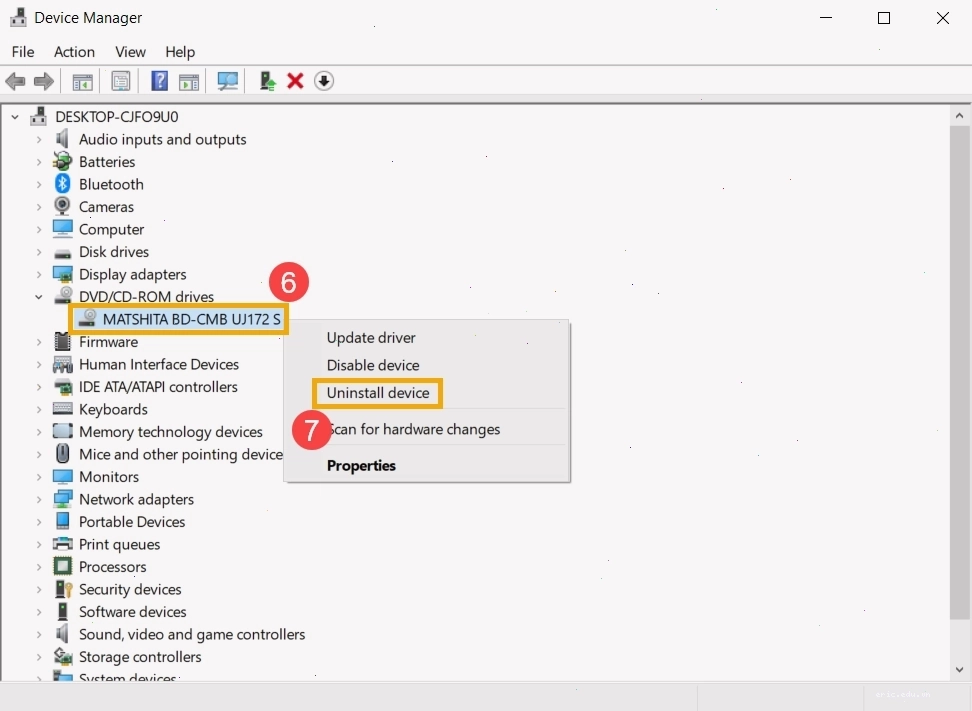
Task: Expand the Audio inputs and outputs node
Action: 38,139
